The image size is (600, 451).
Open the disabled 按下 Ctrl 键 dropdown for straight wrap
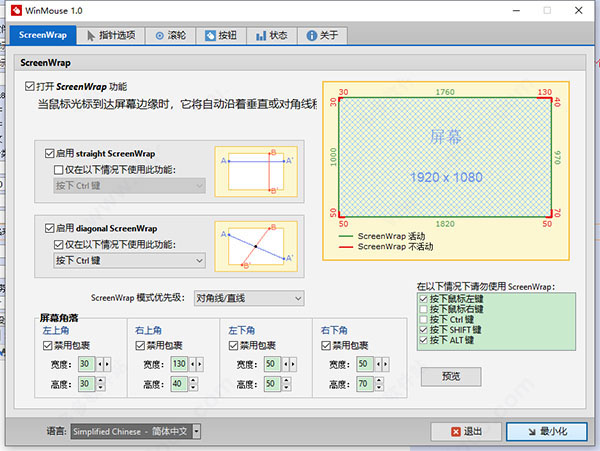click(129, 186)
